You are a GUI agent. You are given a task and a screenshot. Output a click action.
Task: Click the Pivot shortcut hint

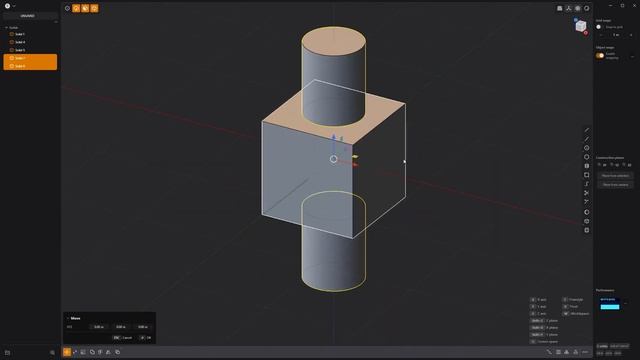[x=571, y=307]
